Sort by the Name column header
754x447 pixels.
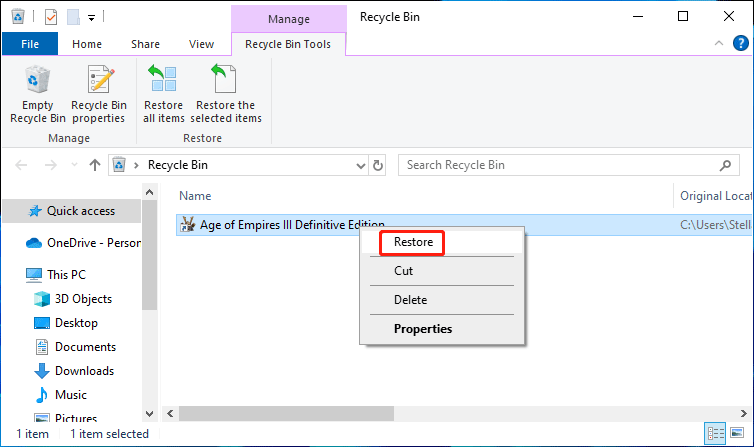click(195, 196)
